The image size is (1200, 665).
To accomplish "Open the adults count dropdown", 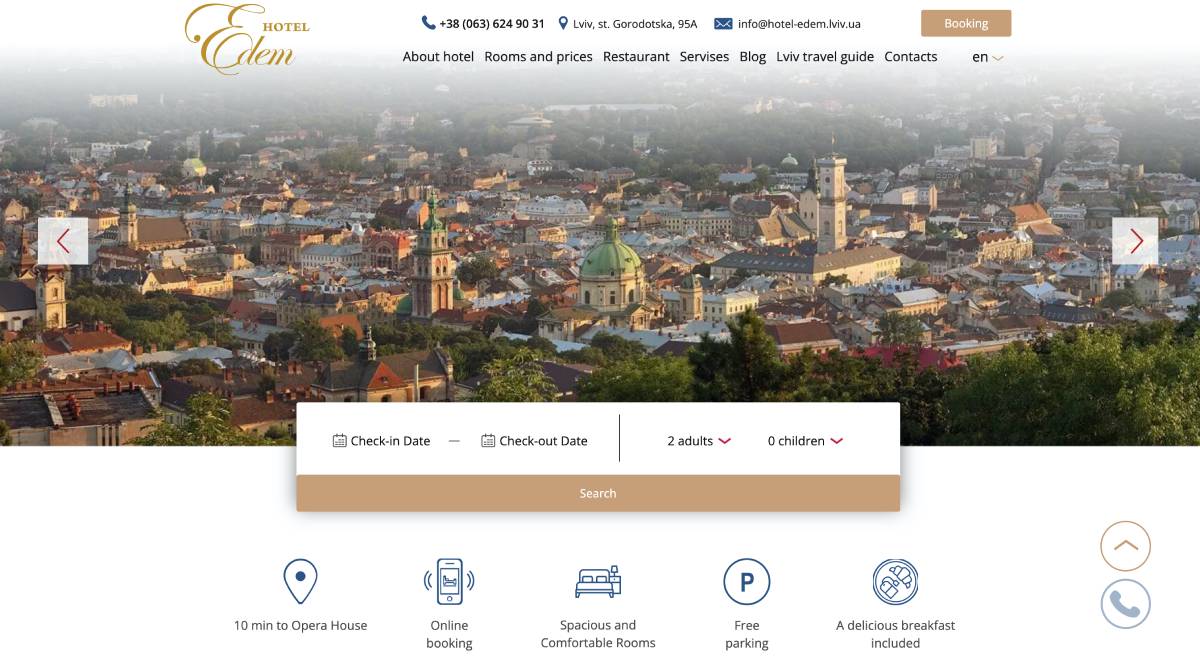I will [697, 440].
